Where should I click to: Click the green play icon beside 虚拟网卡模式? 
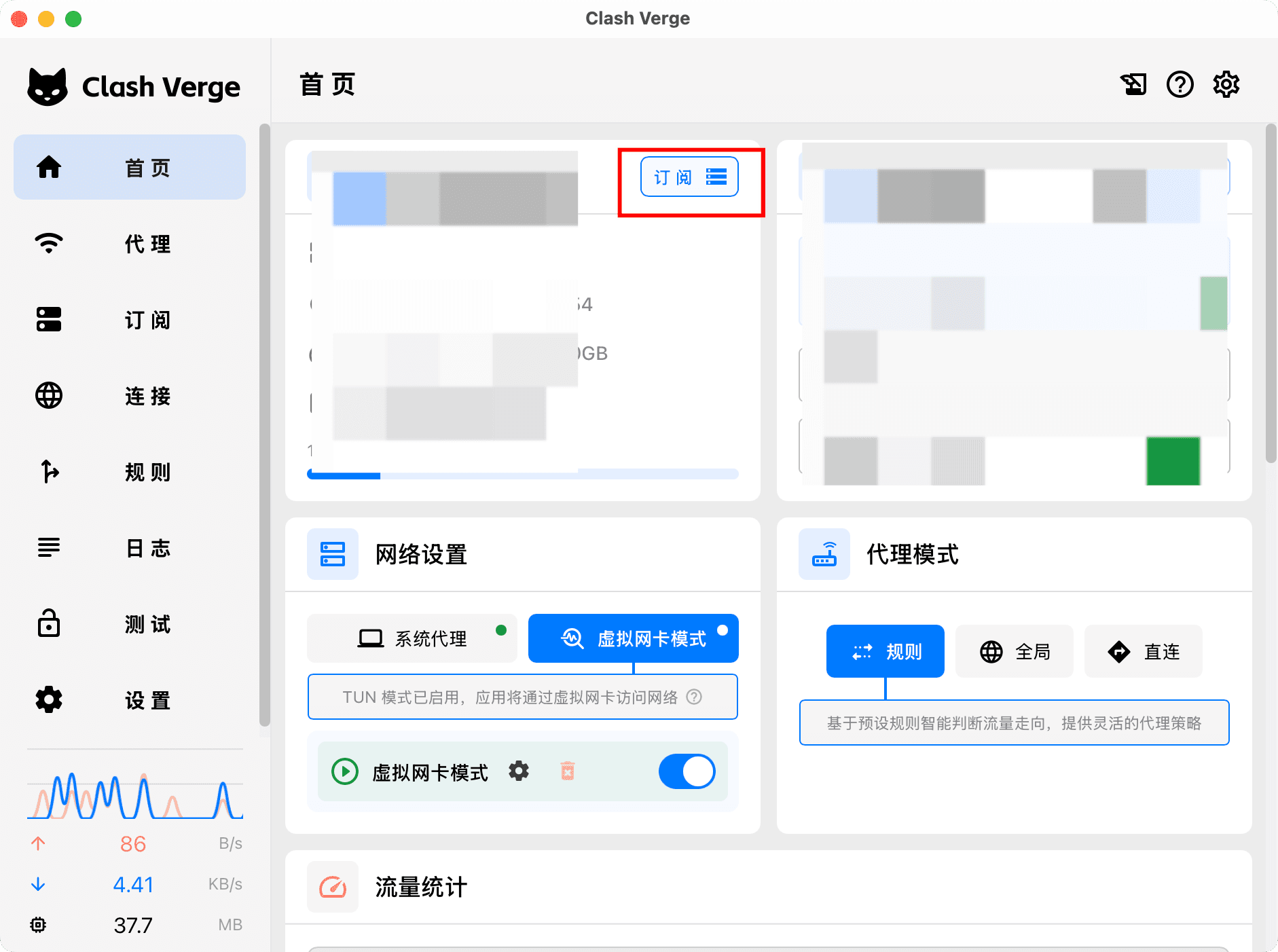[345, 771]
